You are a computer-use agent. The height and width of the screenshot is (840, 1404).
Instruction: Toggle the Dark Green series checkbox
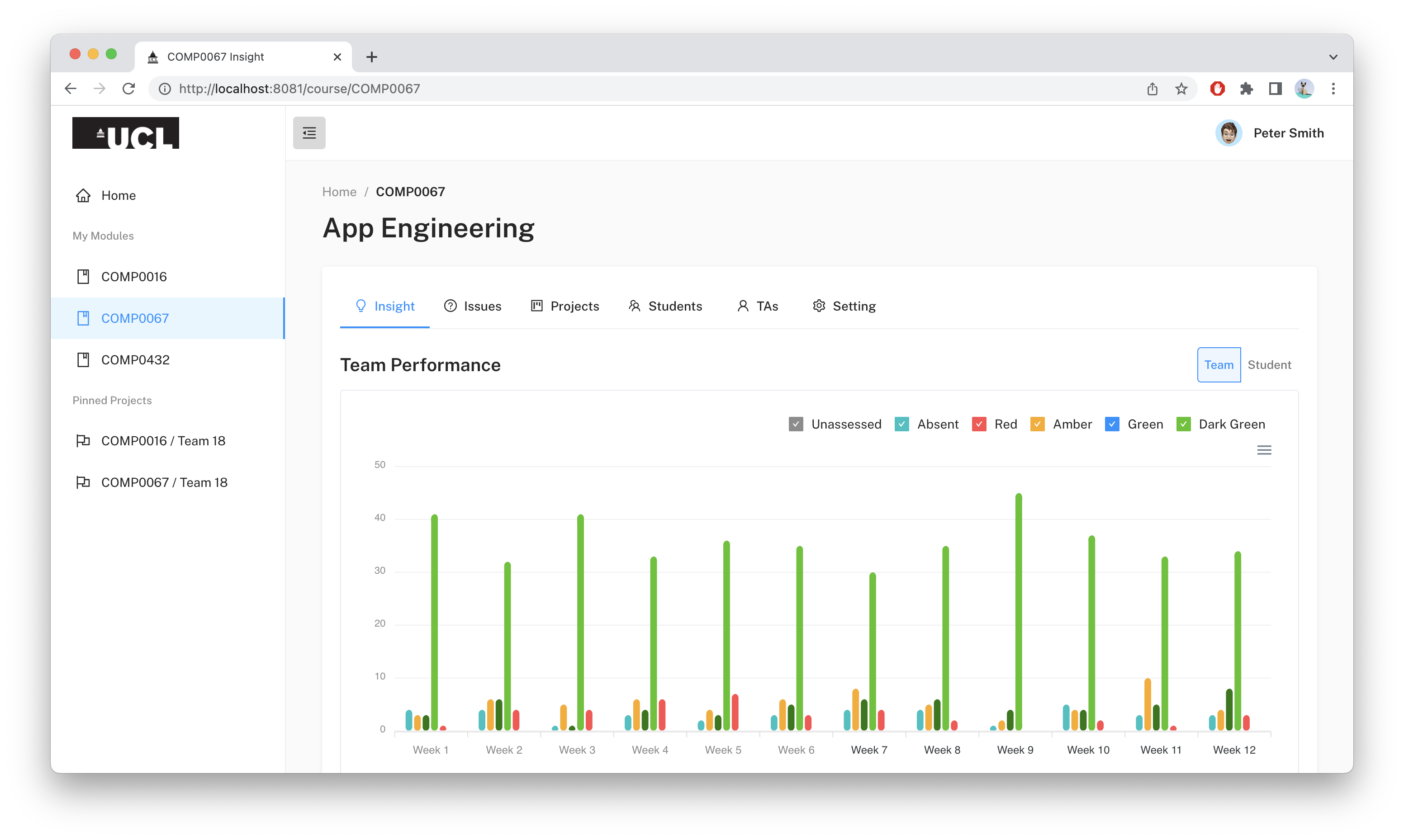(x=1184, y=424)
